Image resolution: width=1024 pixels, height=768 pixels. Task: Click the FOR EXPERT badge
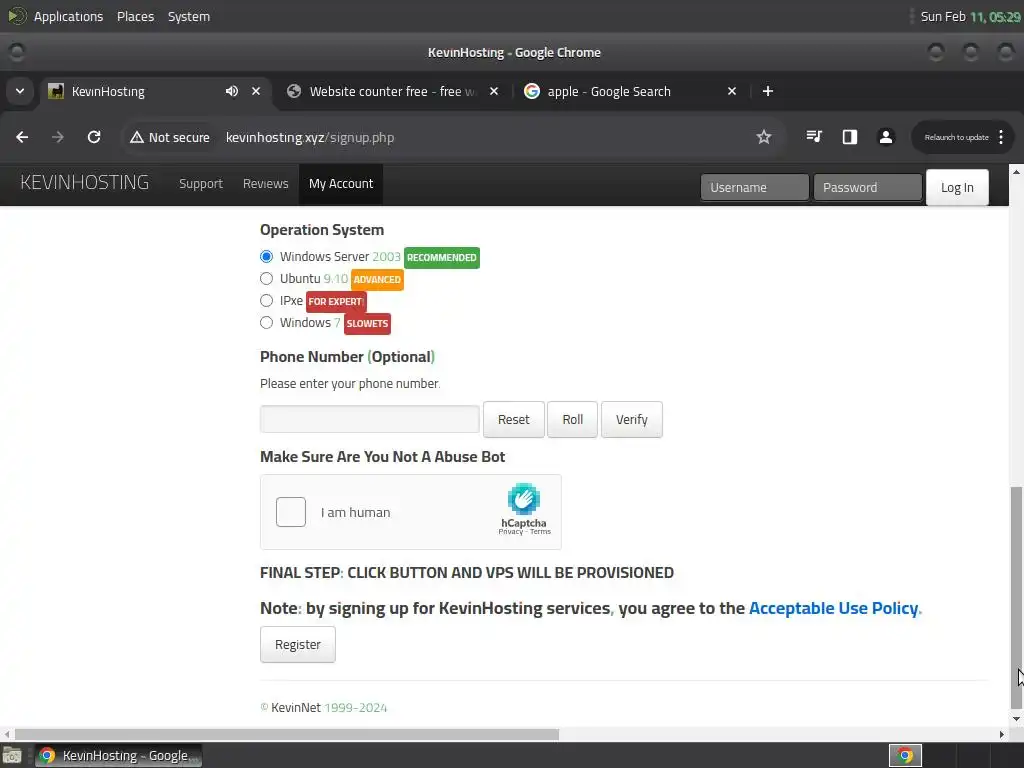pyautogui.click(x=336, y=302)
